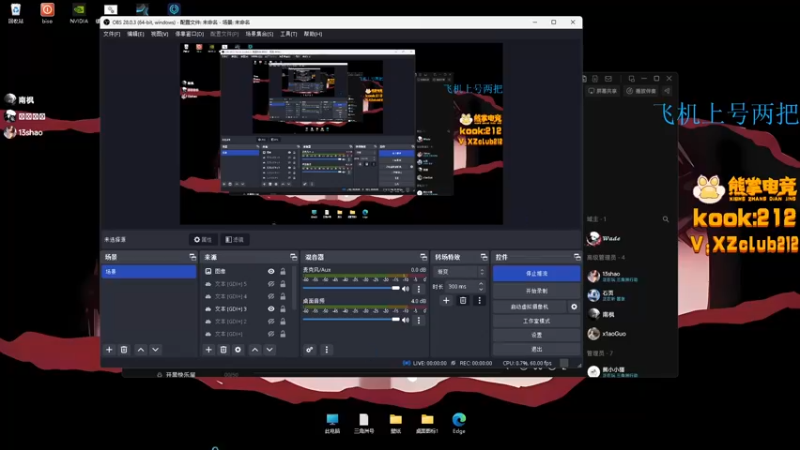
Task: Mute the Desktop Audio speaker icon
Action: 406,320
